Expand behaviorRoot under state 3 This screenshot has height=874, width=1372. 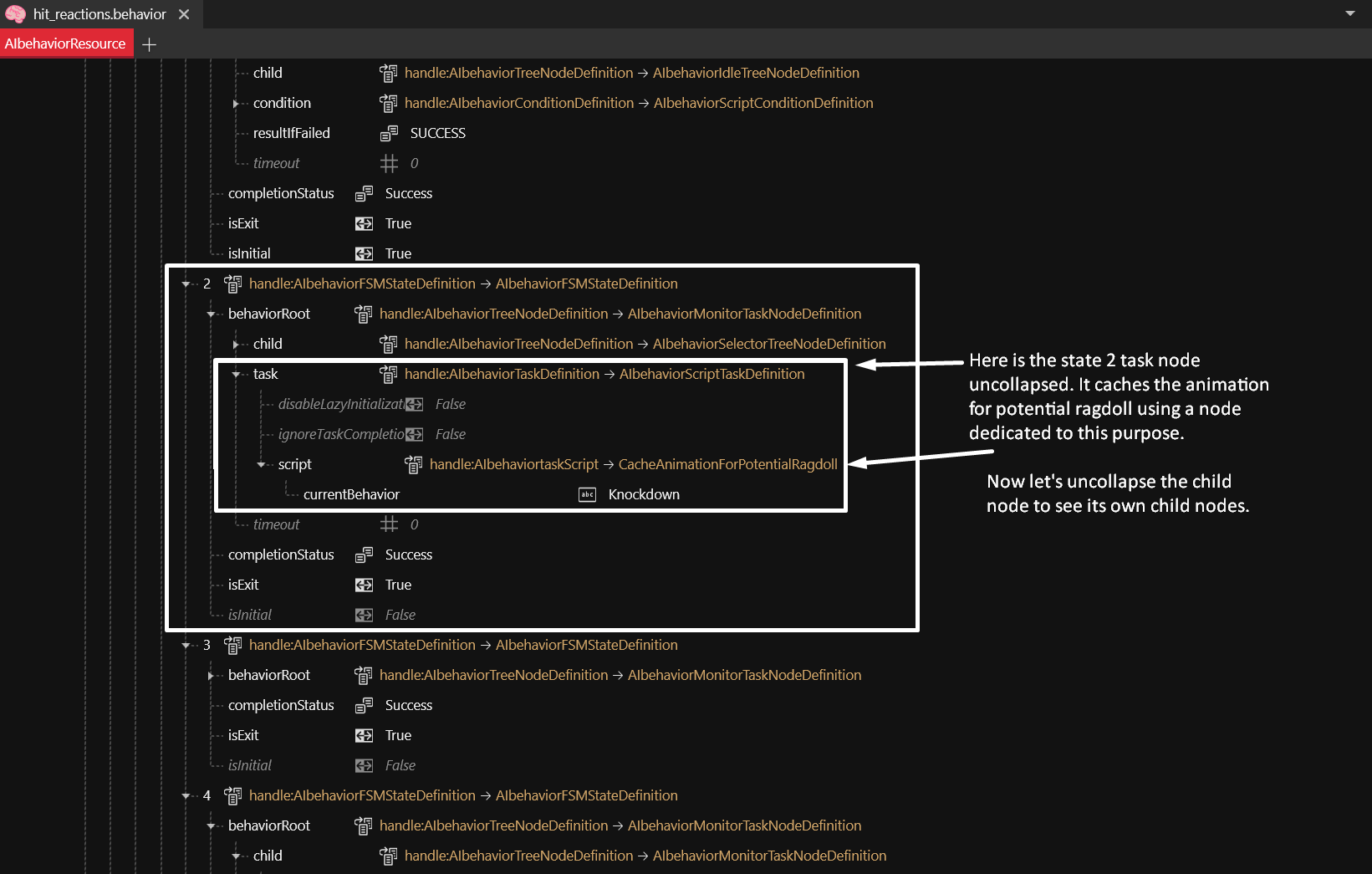[x=212, y=676]
